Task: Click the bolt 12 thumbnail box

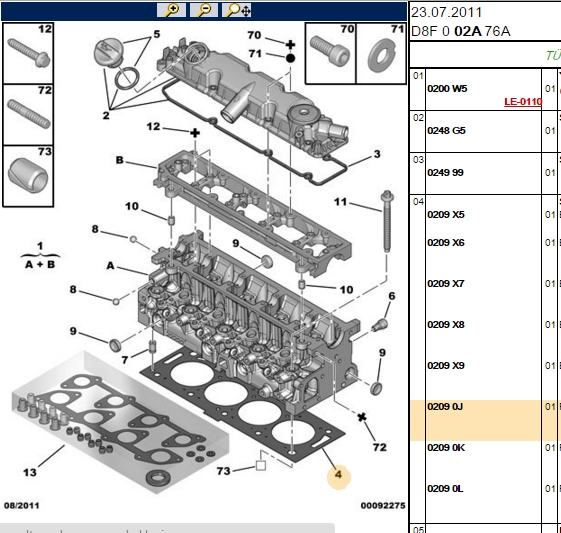Action: click(x=28, y=53)
